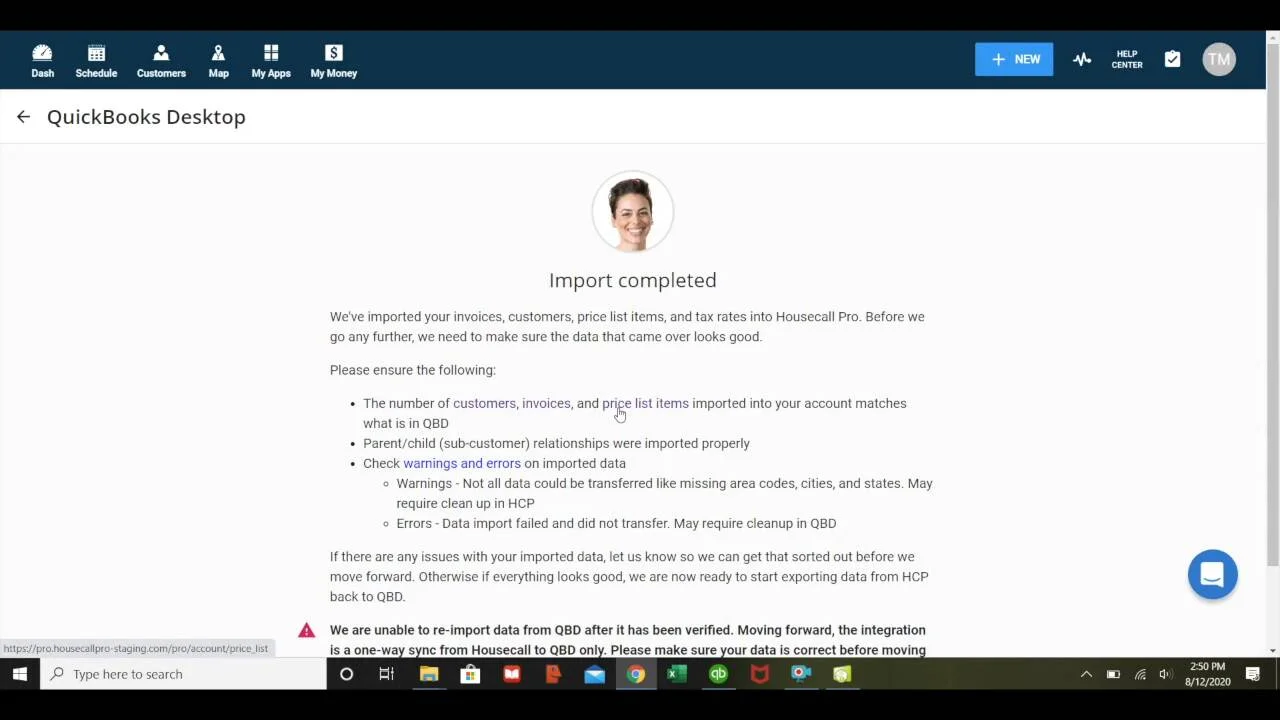Viewport: 1280px width, 720px height.
Task: Go back with the left arrow
Action: pyautogui.click(x=23, y=117)
